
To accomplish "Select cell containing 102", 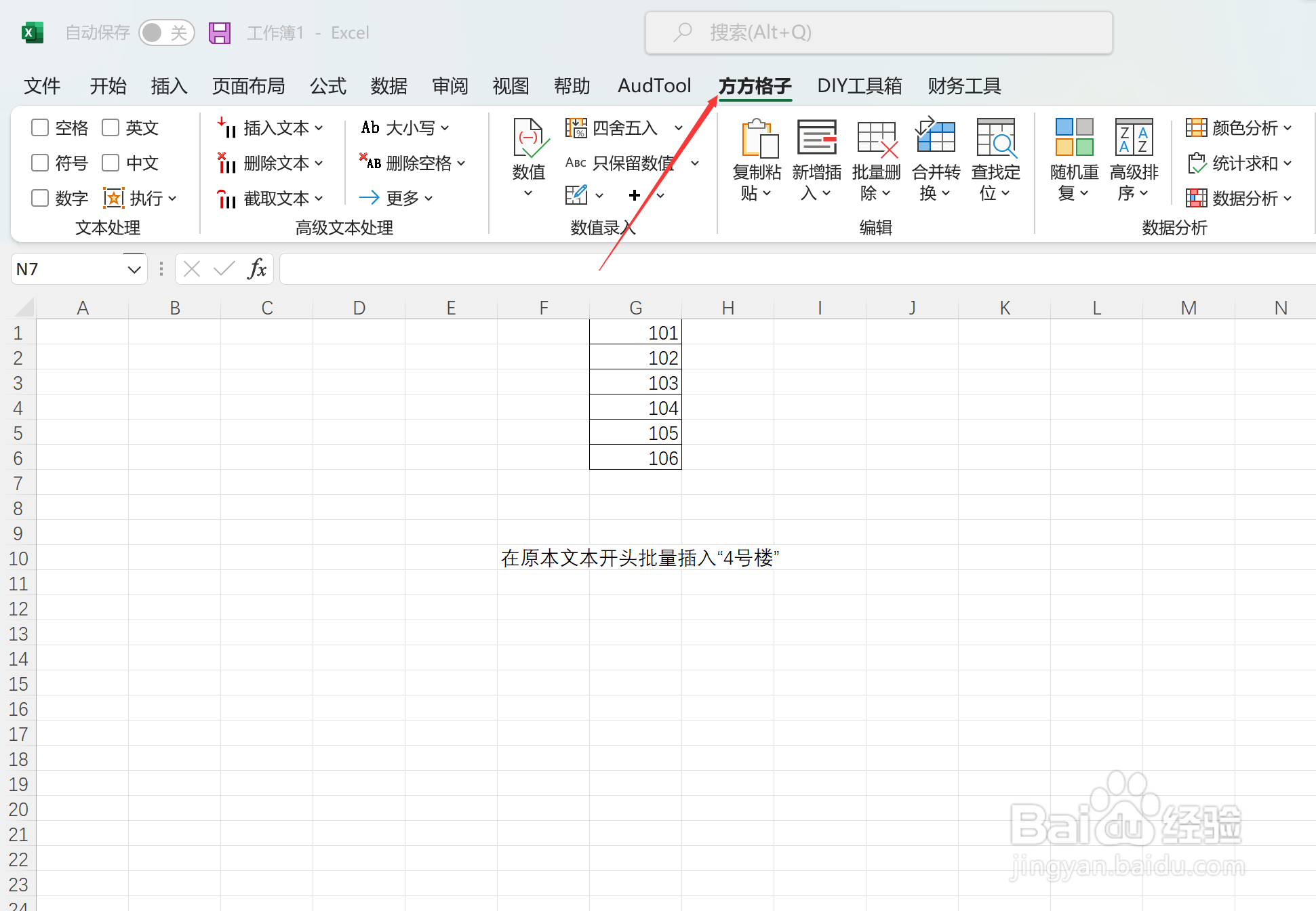I will pyautogui.click(x=635, y=357).
